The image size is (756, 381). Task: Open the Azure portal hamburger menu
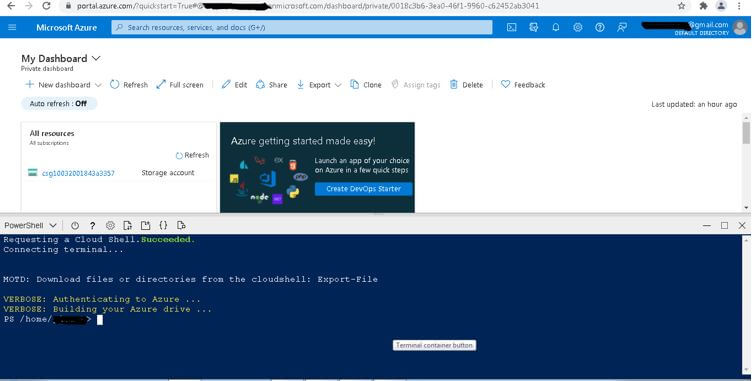click(12, 27)
